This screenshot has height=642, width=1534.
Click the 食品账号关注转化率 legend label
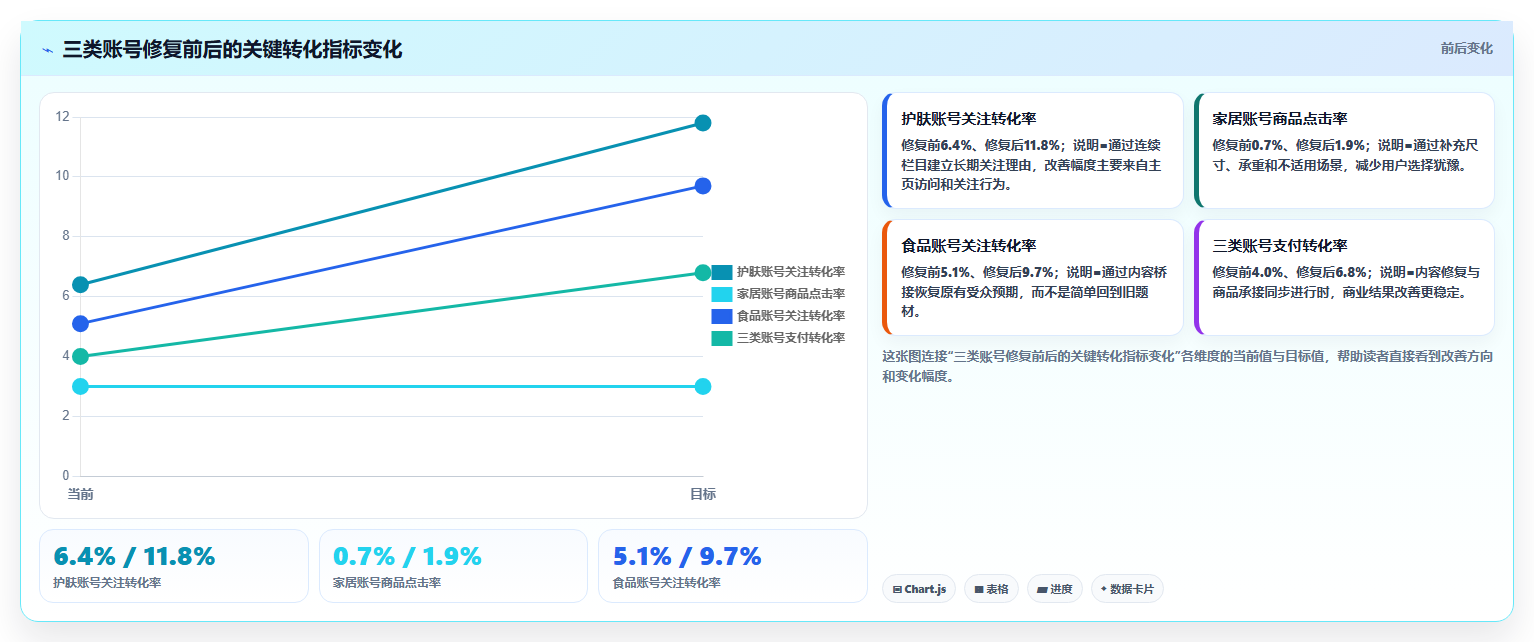(x=791, y=316)
